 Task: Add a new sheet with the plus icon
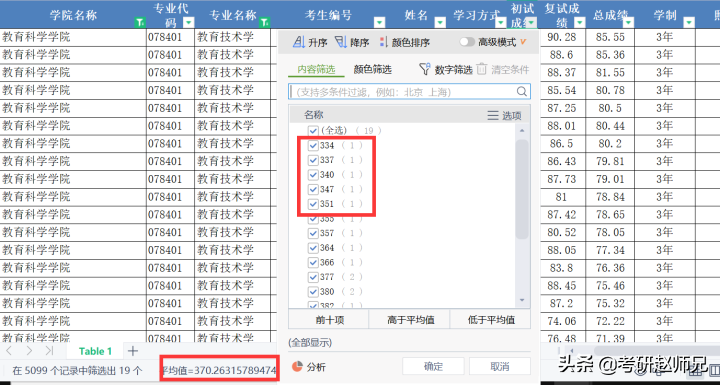point(133,351)
